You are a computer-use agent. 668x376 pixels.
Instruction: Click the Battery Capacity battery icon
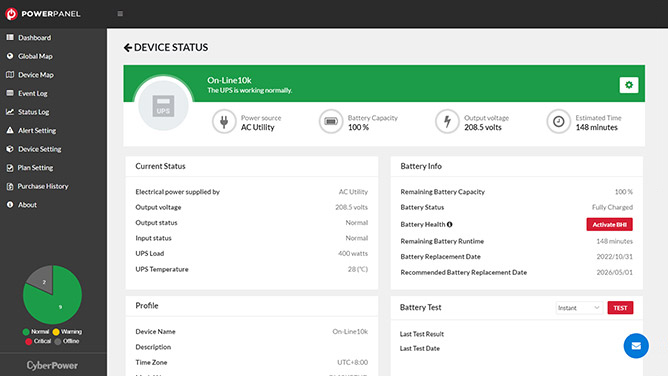(x=331, y=122)
